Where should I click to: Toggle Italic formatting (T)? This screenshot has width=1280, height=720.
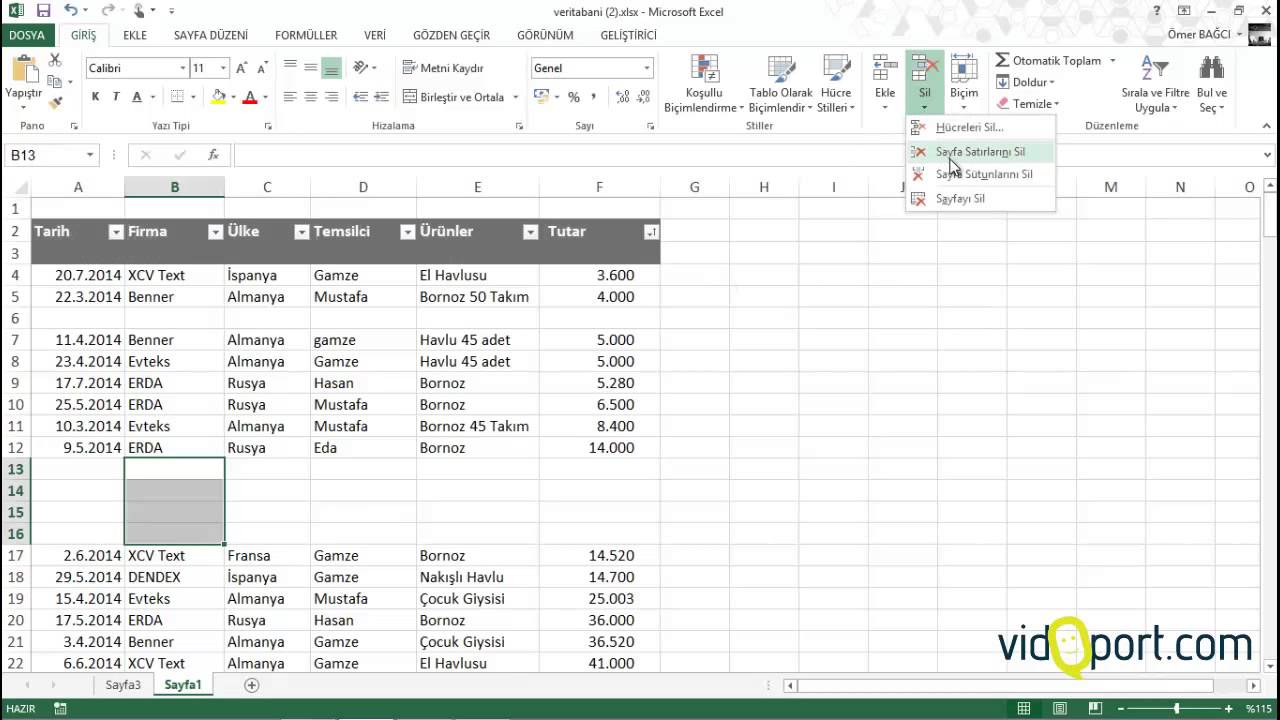[116, 97]
